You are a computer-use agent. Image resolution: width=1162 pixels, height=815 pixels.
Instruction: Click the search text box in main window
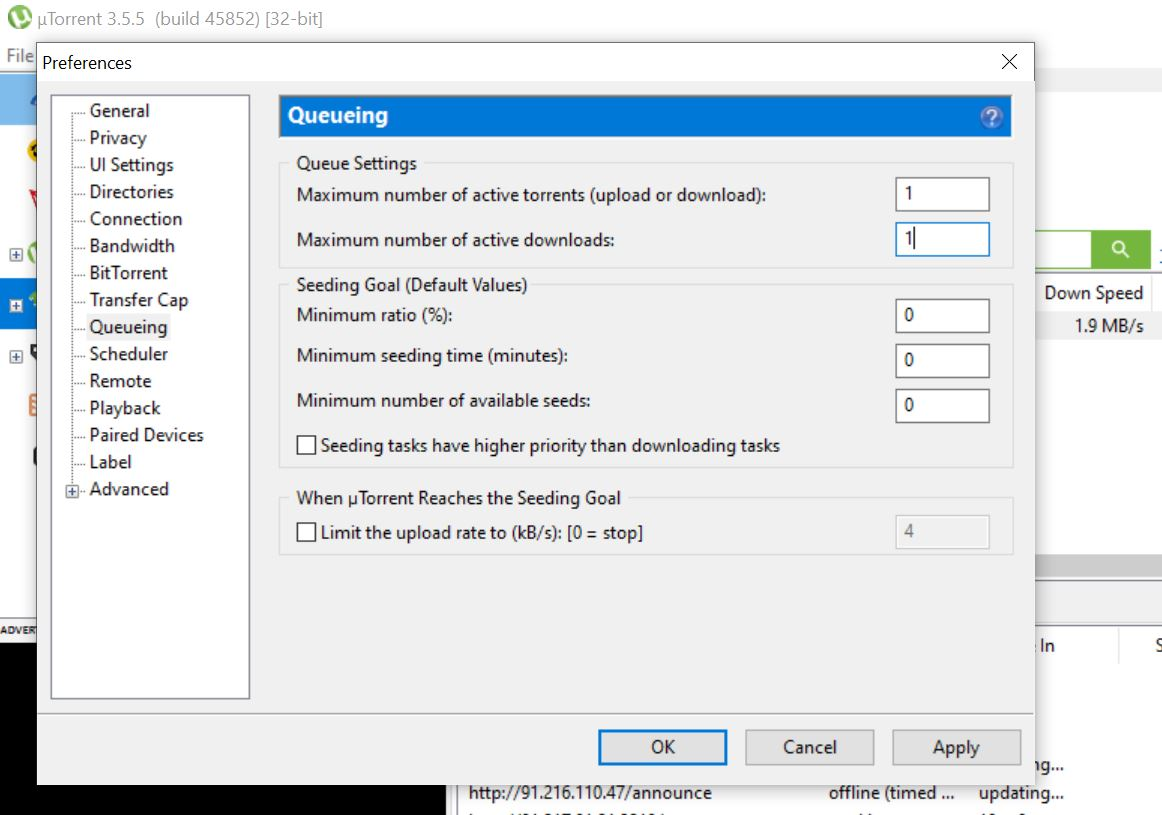point(1063,249)
